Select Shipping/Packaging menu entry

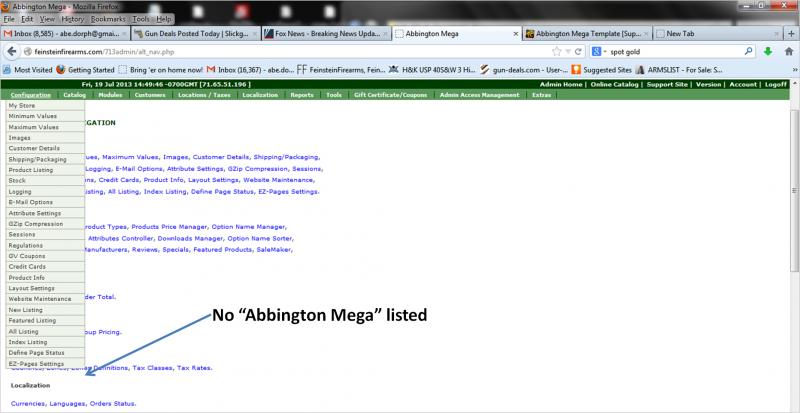point(45,159)
